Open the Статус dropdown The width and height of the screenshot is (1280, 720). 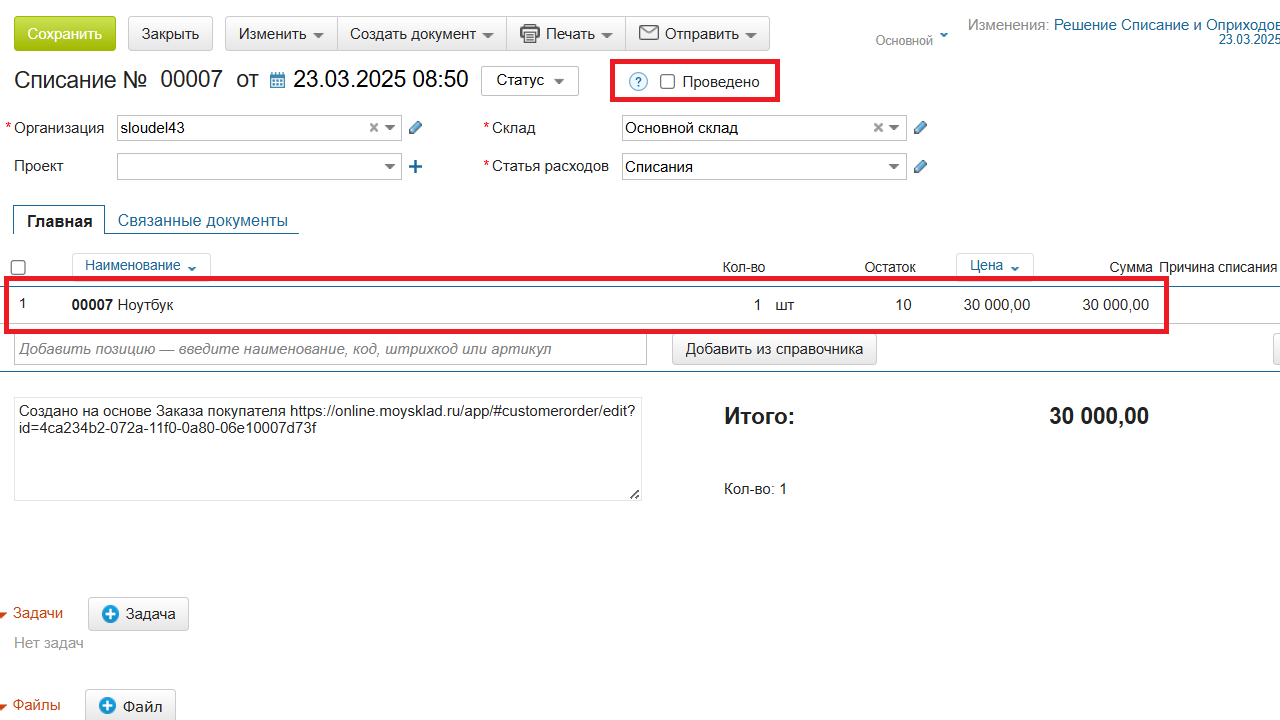coord(529,80)
